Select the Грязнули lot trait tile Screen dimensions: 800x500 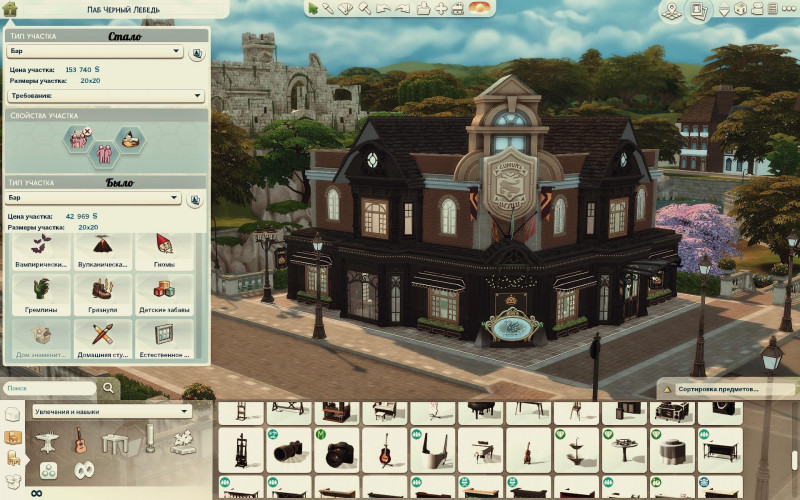[x=103, y=295]
